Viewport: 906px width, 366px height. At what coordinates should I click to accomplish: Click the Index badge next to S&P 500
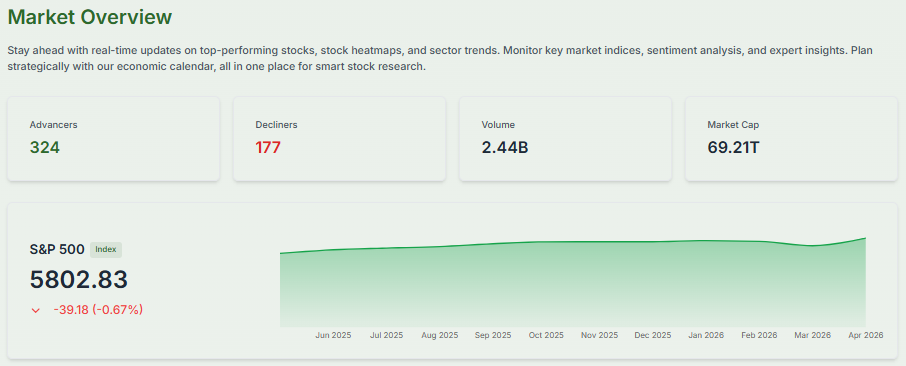click(106, 250)
